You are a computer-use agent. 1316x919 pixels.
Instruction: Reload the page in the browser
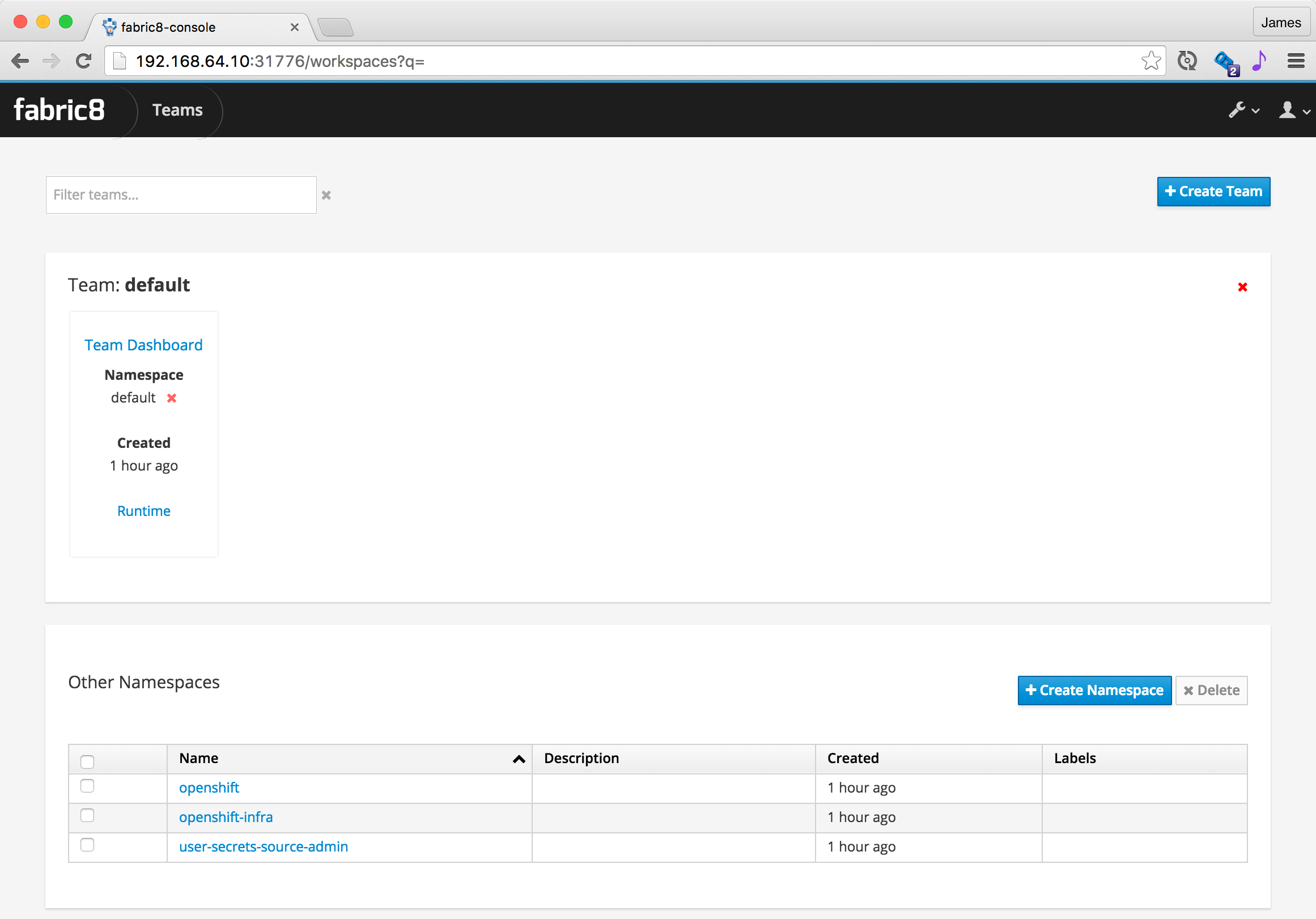(x=84, y=61)
